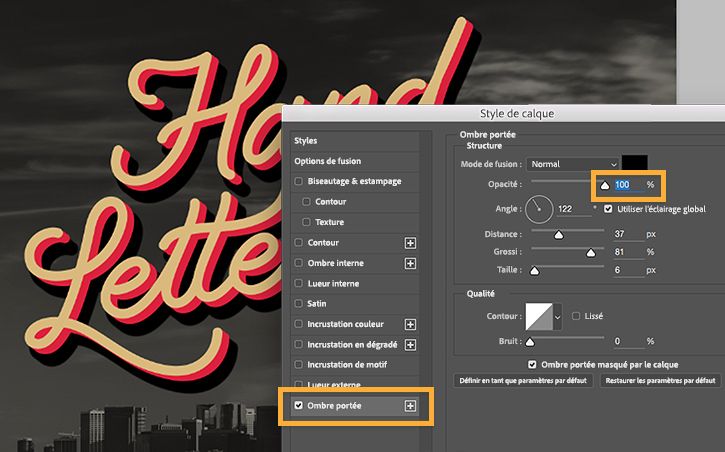This screenshot has height=452, width=725.
Task: Add another Incrustation couleur effect plus icon
Action: coord(410,324)
